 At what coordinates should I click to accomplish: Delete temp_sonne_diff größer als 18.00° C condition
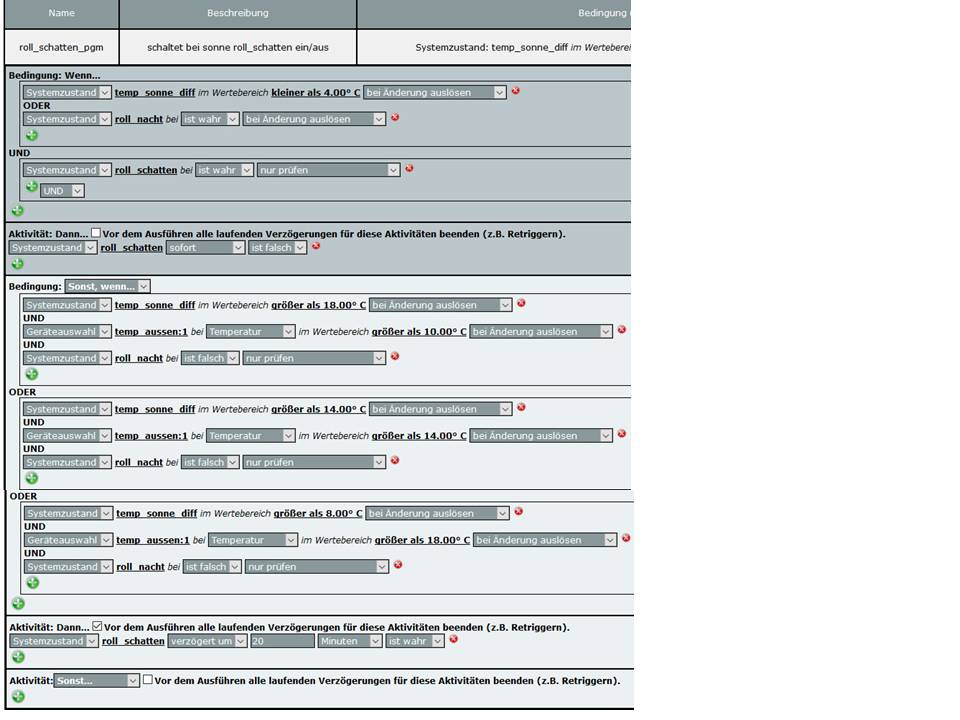[521, 303]
